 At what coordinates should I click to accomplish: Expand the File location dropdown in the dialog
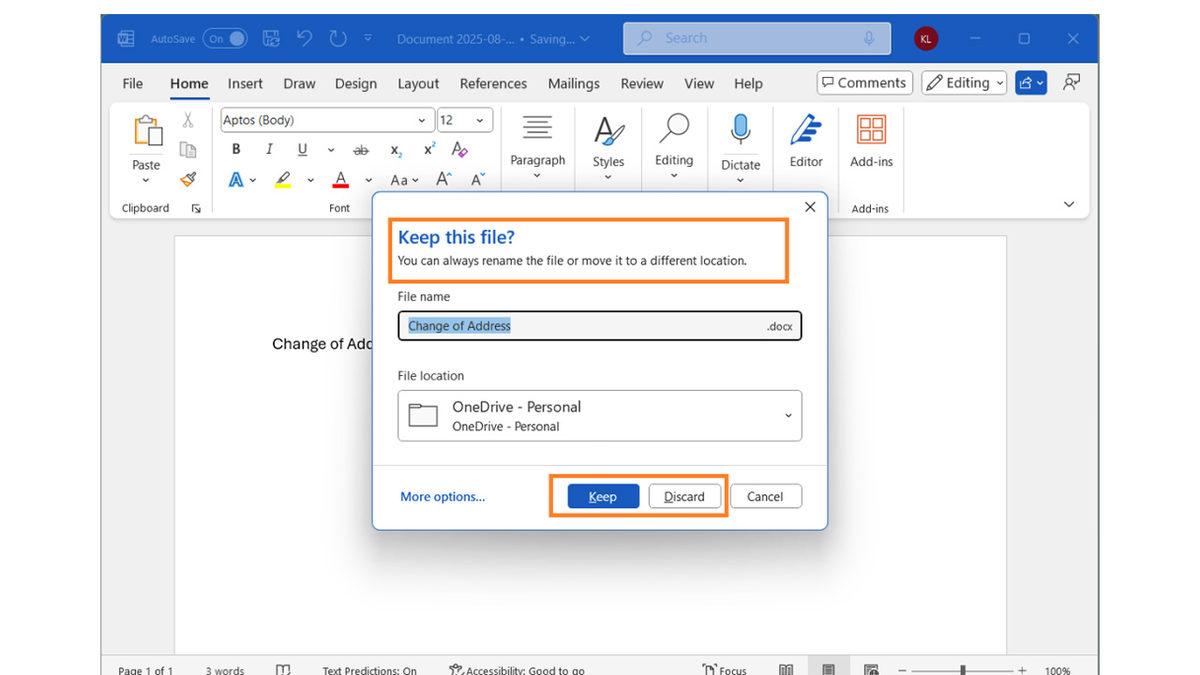point(787,415)
